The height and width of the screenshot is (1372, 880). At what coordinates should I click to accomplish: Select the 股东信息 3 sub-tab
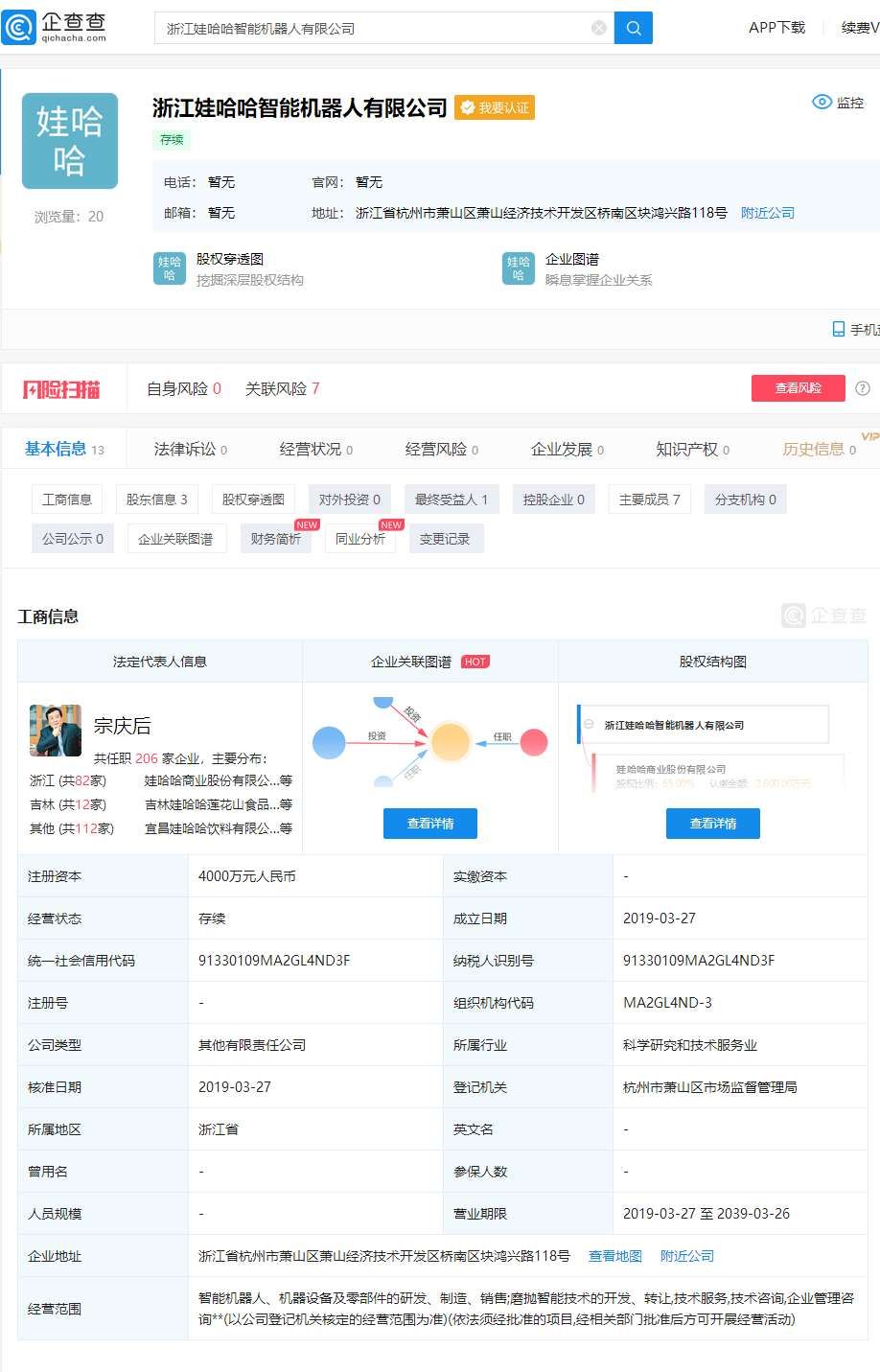tap(156, 500)
